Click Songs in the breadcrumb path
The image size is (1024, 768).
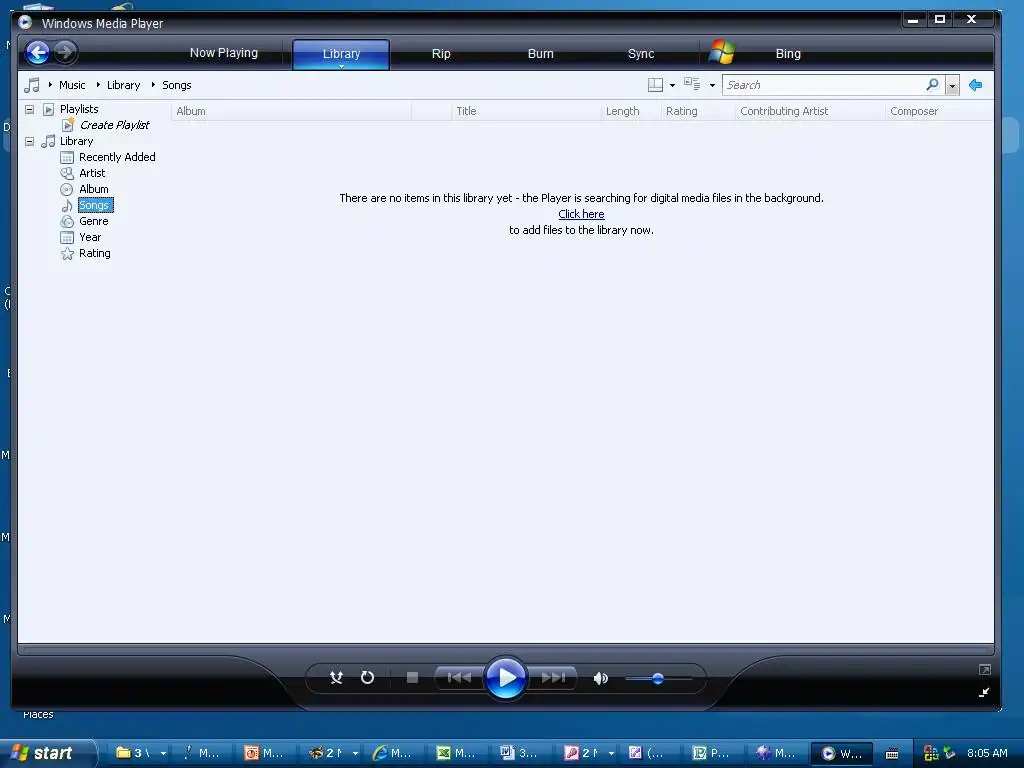[x=176, y=85]
